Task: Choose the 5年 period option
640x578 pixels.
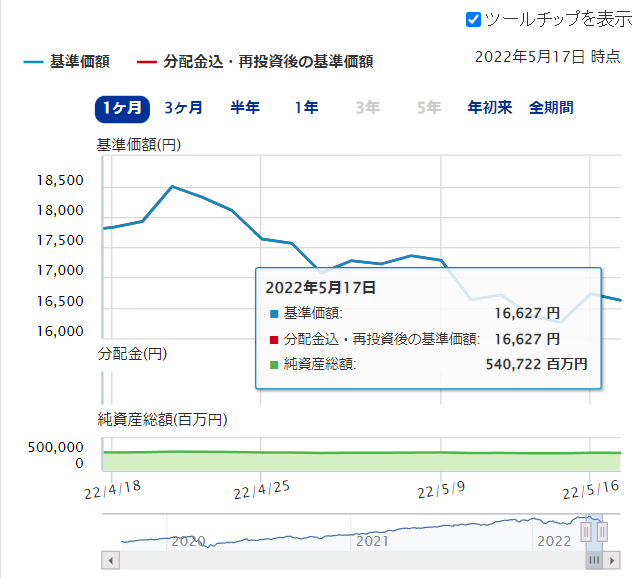Action: [428, 108]
